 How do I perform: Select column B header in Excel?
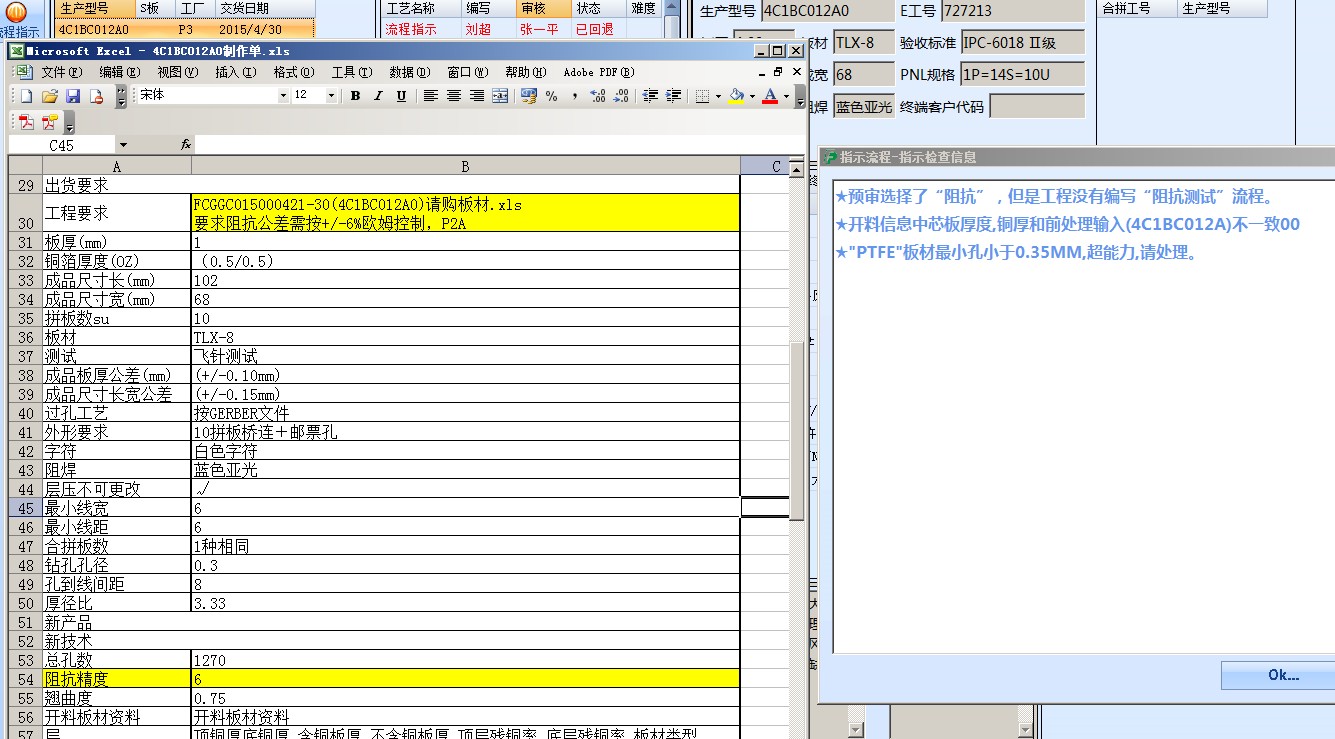click(x=466, y=167)
